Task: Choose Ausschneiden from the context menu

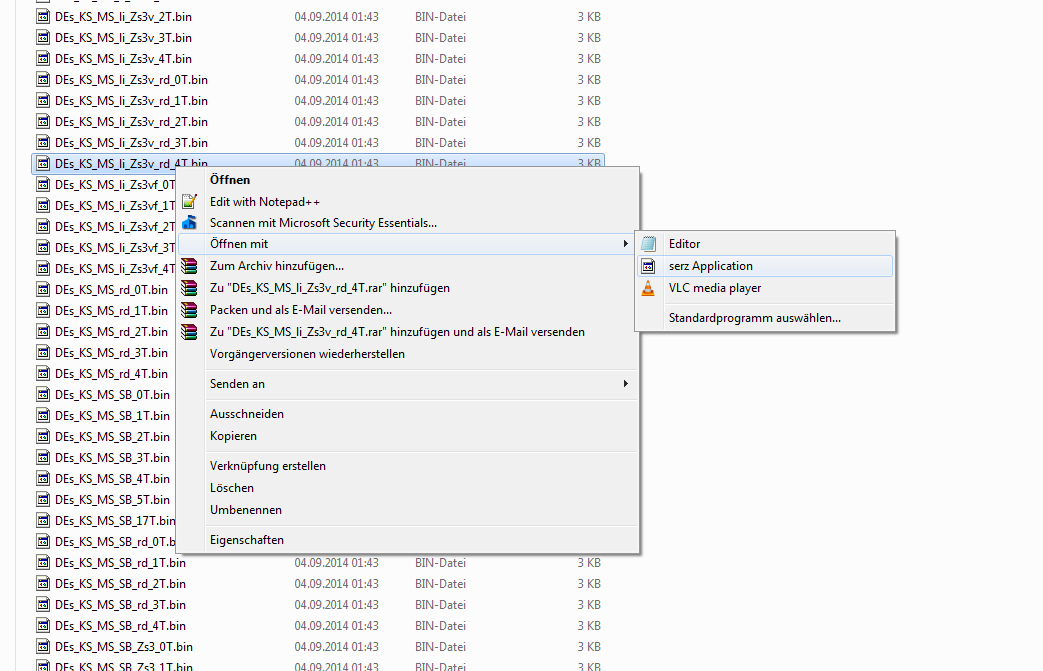Action: pos(247,414)
